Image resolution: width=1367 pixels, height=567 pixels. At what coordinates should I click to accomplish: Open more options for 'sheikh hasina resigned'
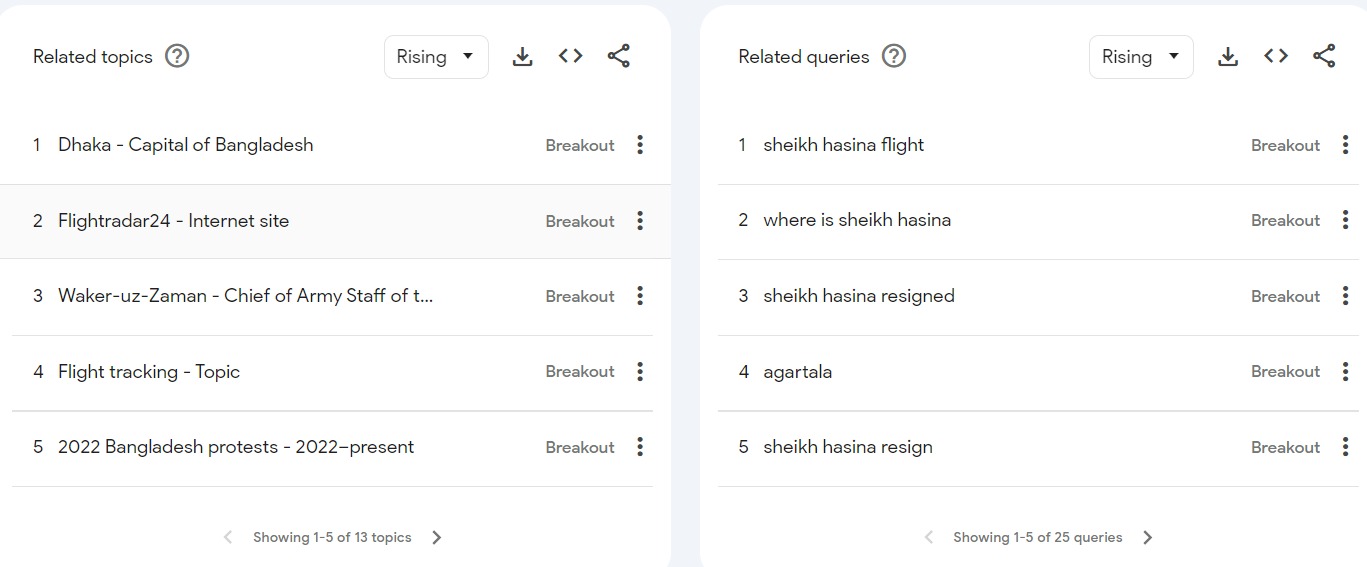click(x=1346, y=296)
